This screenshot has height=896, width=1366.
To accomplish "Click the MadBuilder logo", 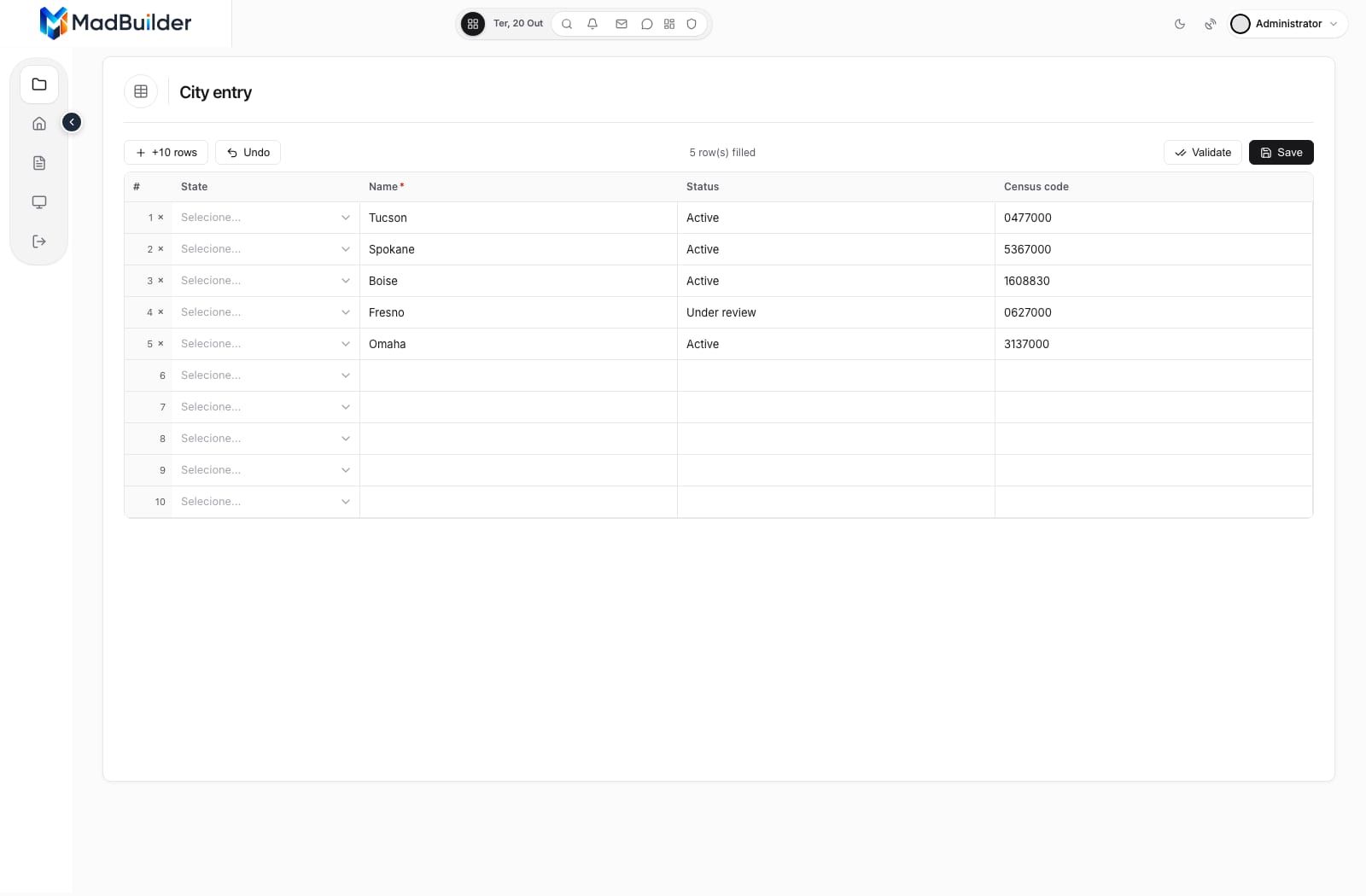I will [116, 23].
